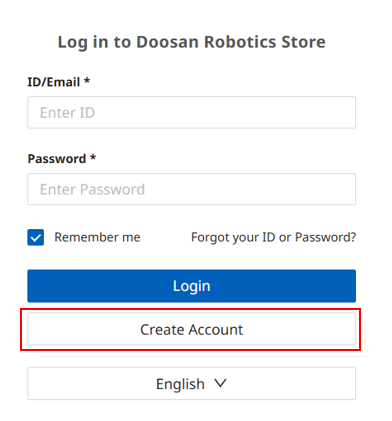Image resolution: width=392 pixels, height=421 pixels.
Task: Click the Log in to Doosan Robotics Store heading
Action: [x=192, y=42]
